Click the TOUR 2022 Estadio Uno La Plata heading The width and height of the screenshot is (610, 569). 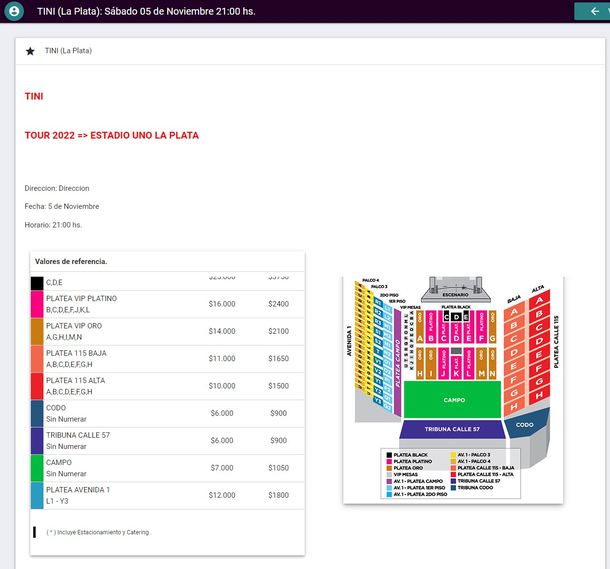coord(111,135)
